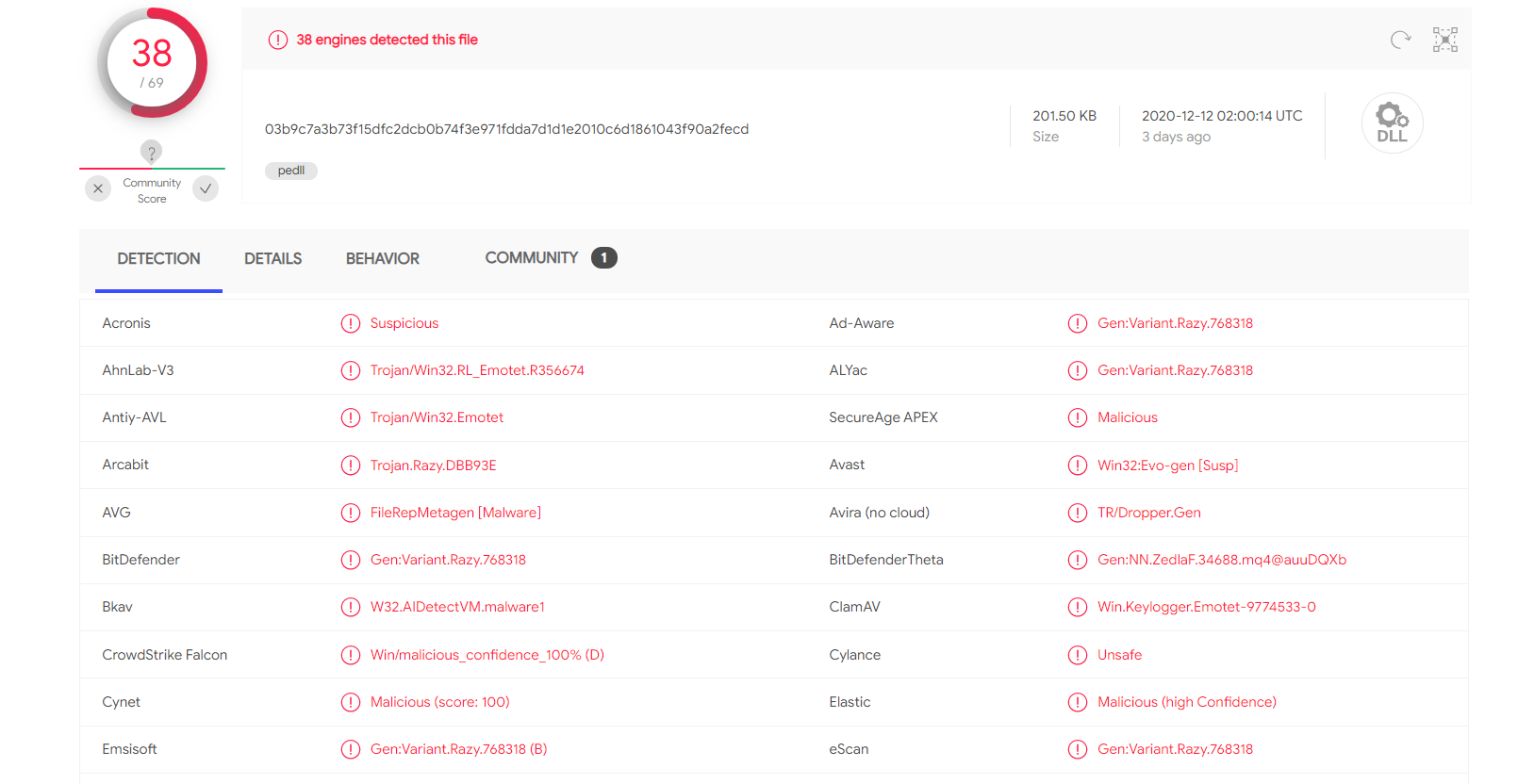This screenshot has width=1518, height=784.
Task: Click AVG warning icon
Action: (351, 513)
